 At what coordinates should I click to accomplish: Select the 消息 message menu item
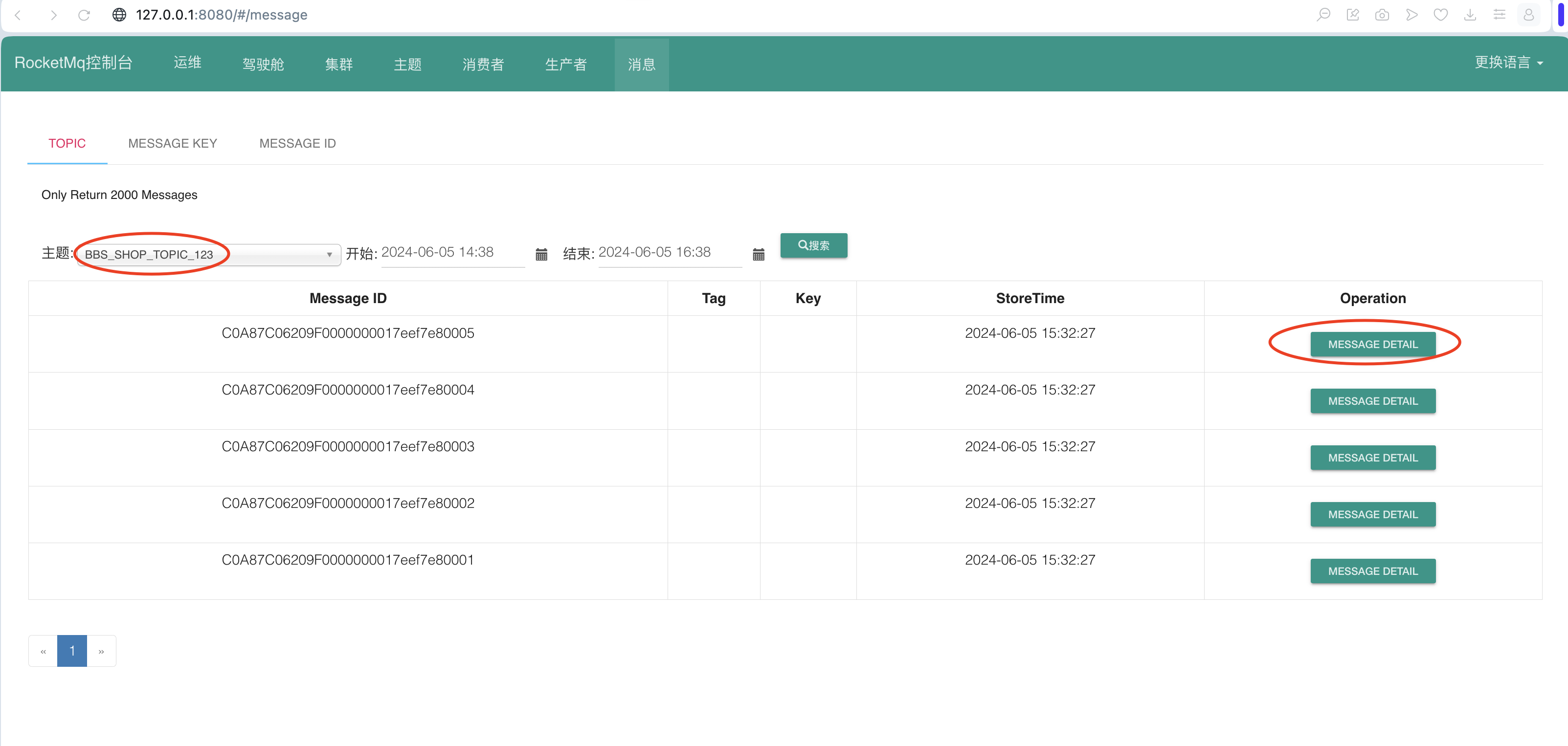(x=642, y=64)
